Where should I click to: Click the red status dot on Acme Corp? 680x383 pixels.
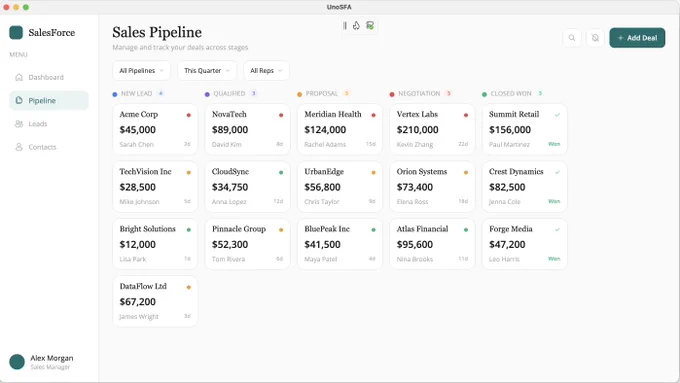(189, 115)
